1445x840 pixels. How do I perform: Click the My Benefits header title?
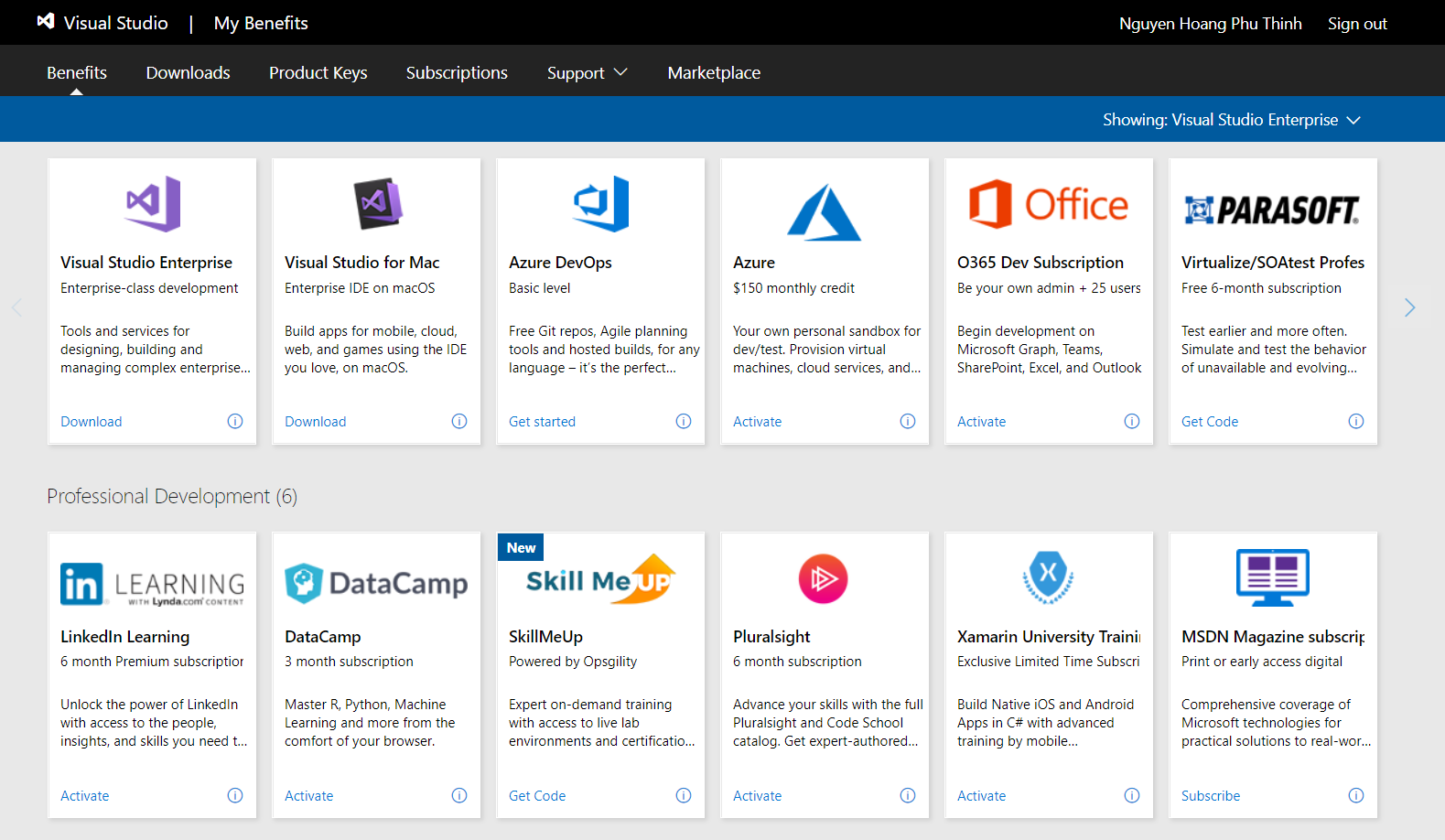[x=261, y=23]
